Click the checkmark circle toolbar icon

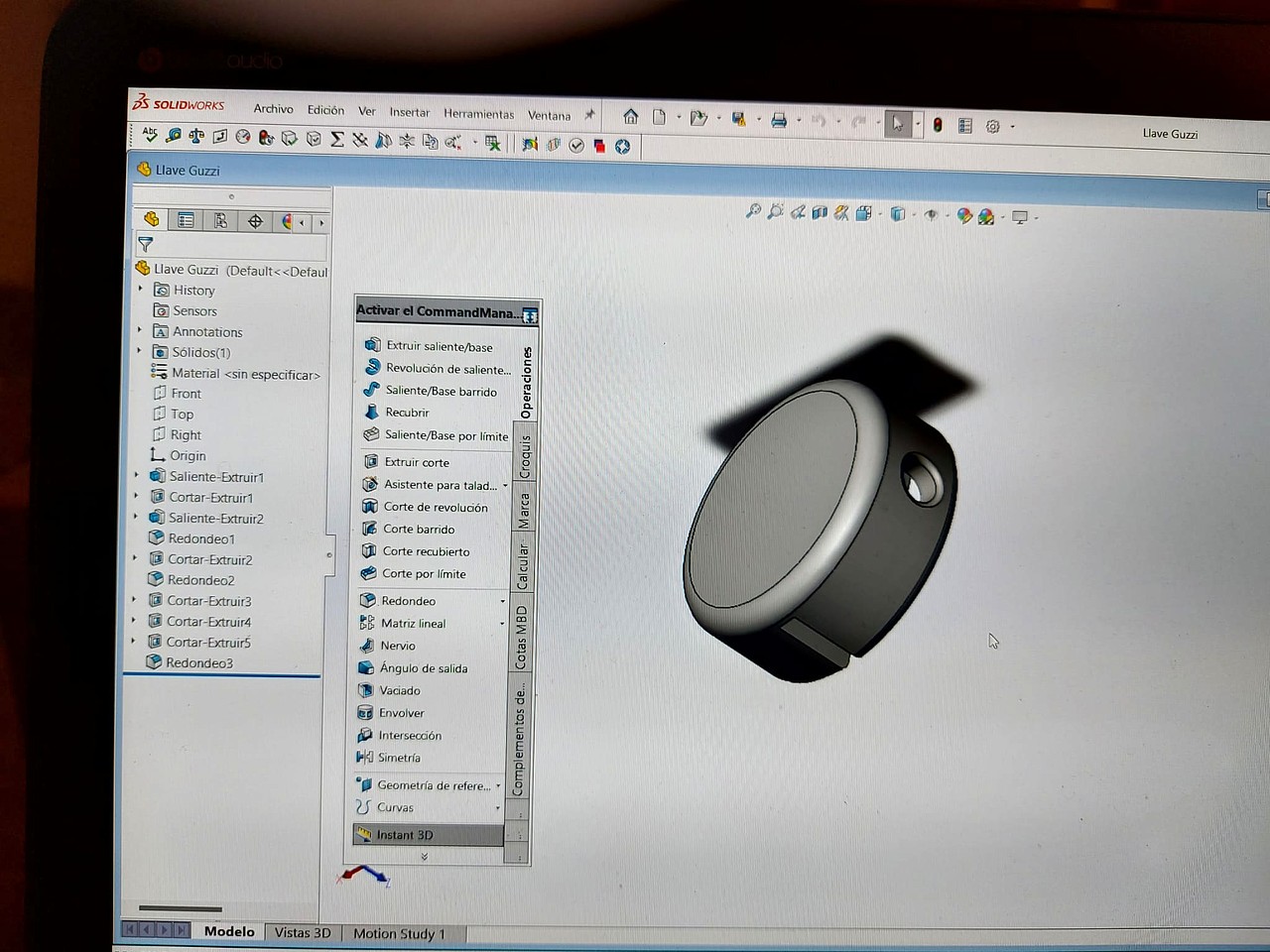[x=576, y=145]
